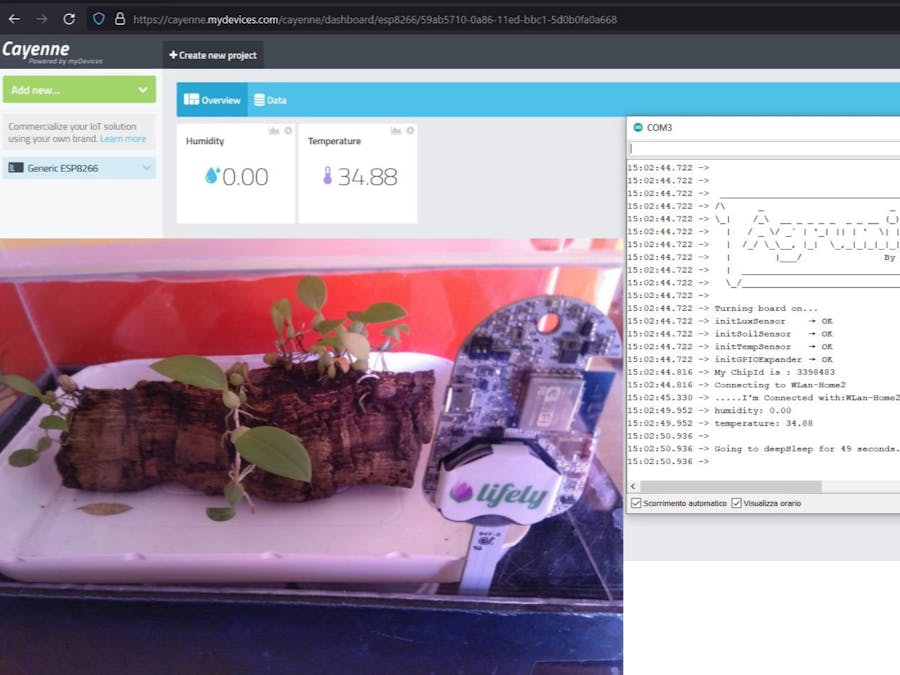Open the Temperature widget settings gear

(x=410, y=130)
